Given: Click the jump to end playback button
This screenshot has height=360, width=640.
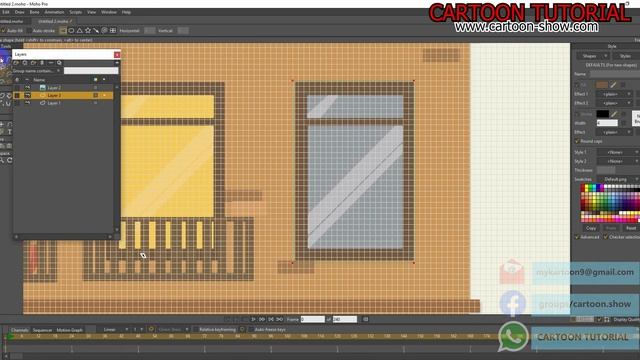Looking at the screenshot, I should pyautogui.click(x=280, y=319).
